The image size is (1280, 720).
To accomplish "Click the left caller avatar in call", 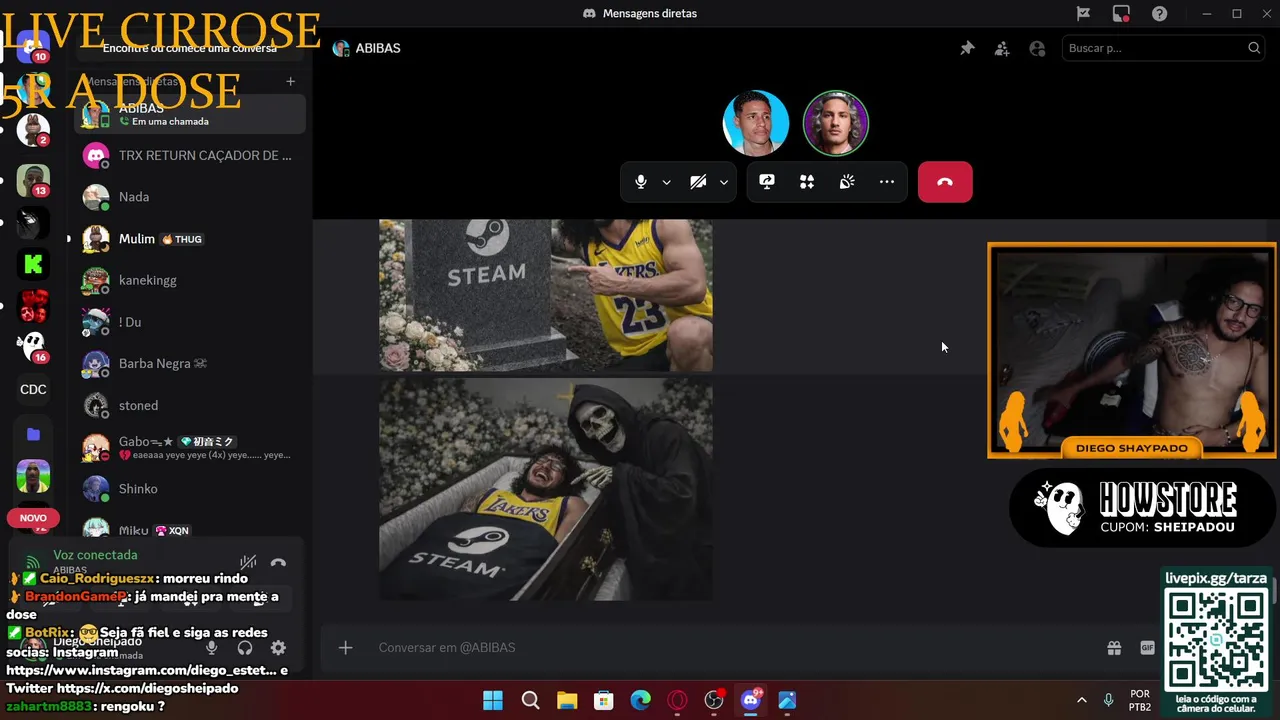I will [756, 123].
